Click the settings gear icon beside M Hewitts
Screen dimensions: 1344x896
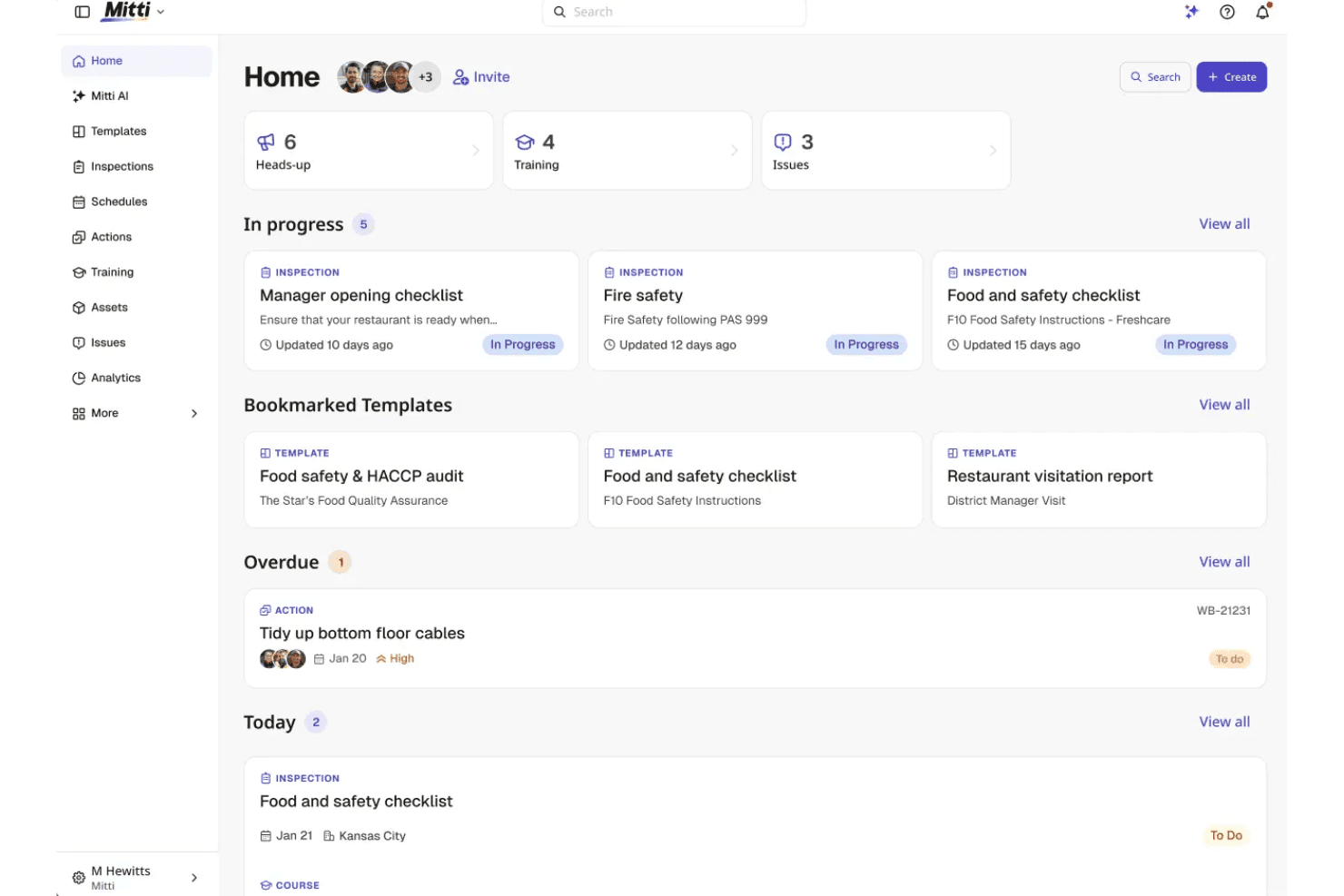pyautogui.click(x=79, y=878)
